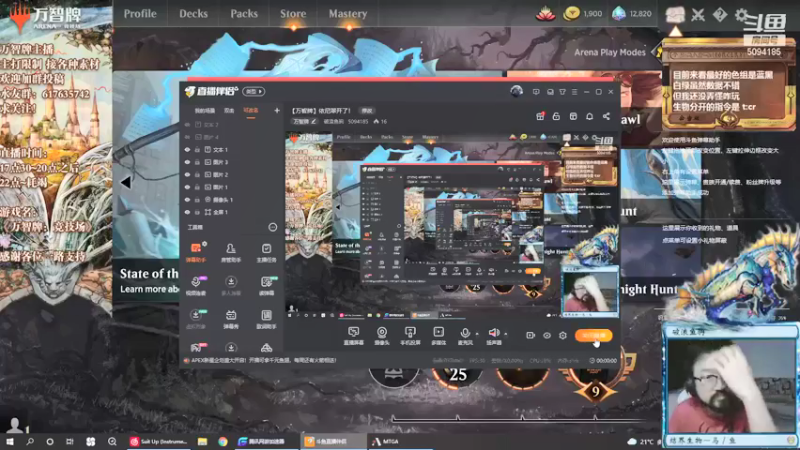
Task: Open the orange danmaku assistant tool
Action: tap(196, 253)
